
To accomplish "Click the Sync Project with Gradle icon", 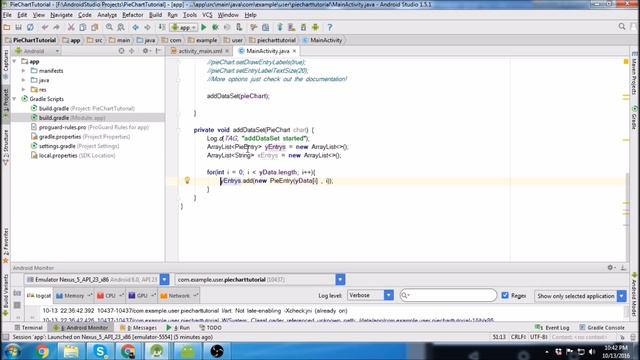I will coord(280,27).
